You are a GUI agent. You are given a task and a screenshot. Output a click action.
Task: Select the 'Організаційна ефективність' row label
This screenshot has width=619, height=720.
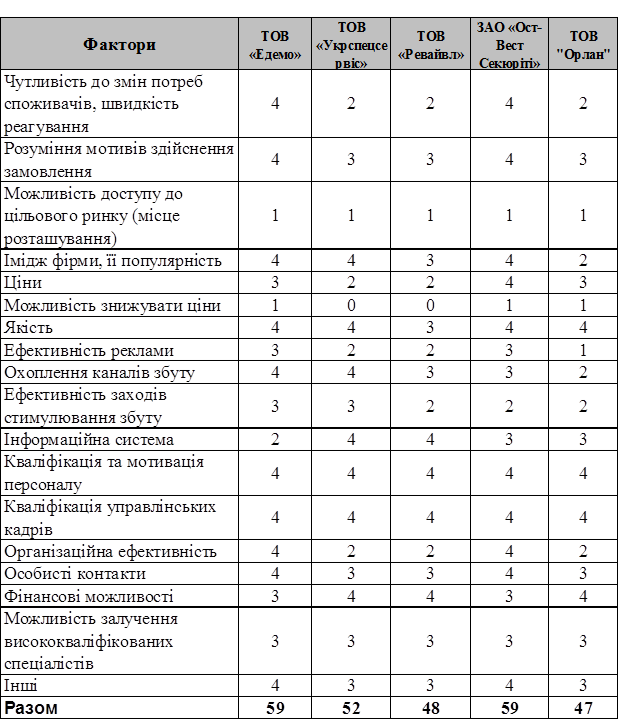[x=110, y=551]
